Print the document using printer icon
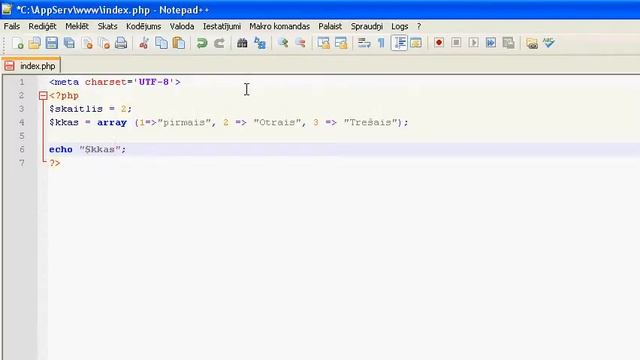Image resolution: width=640 pixels, height=360 pixels. click(121, 43)
